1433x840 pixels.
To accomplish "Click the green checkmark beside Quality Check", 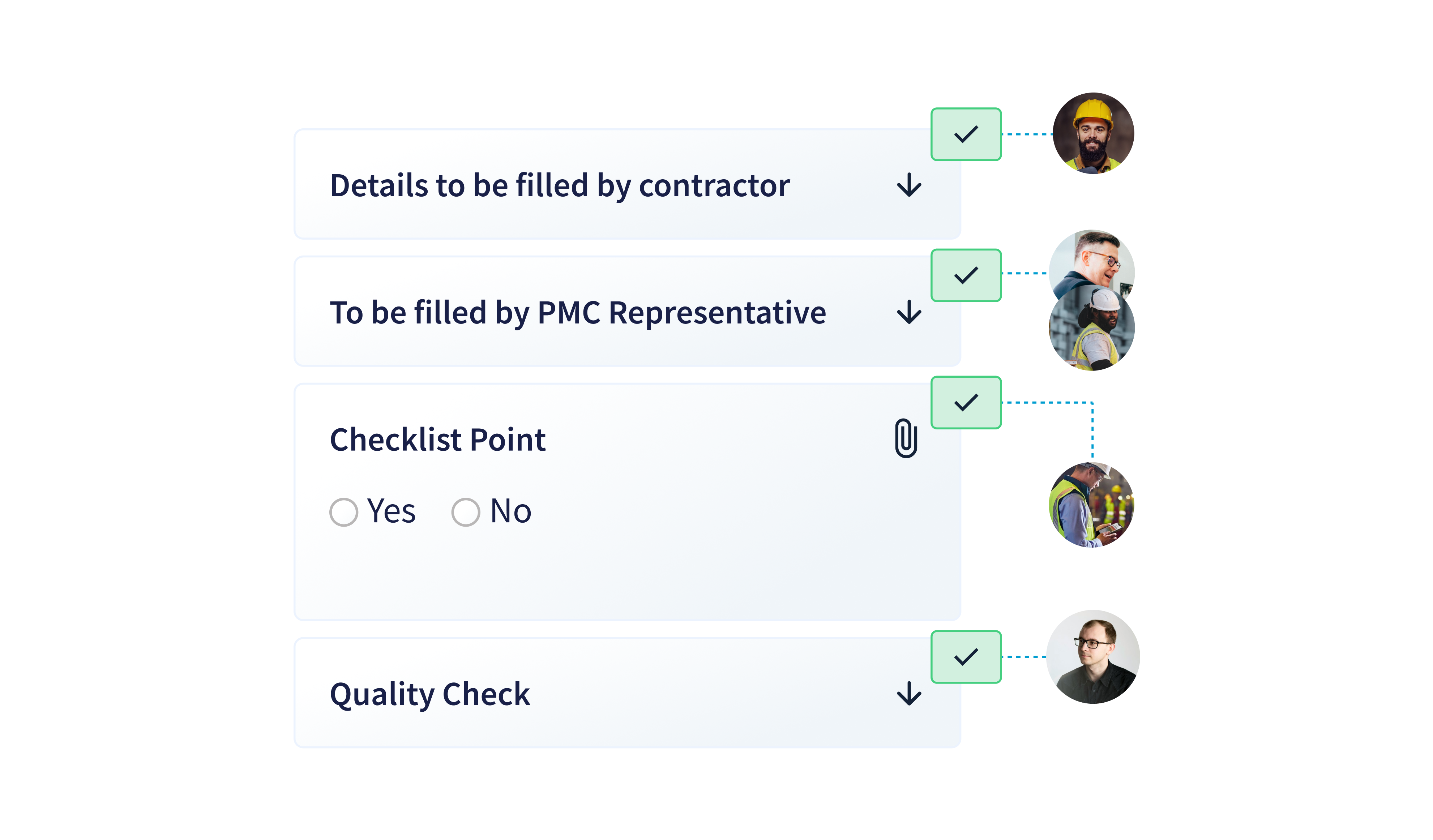I will (x=966, y=657).
